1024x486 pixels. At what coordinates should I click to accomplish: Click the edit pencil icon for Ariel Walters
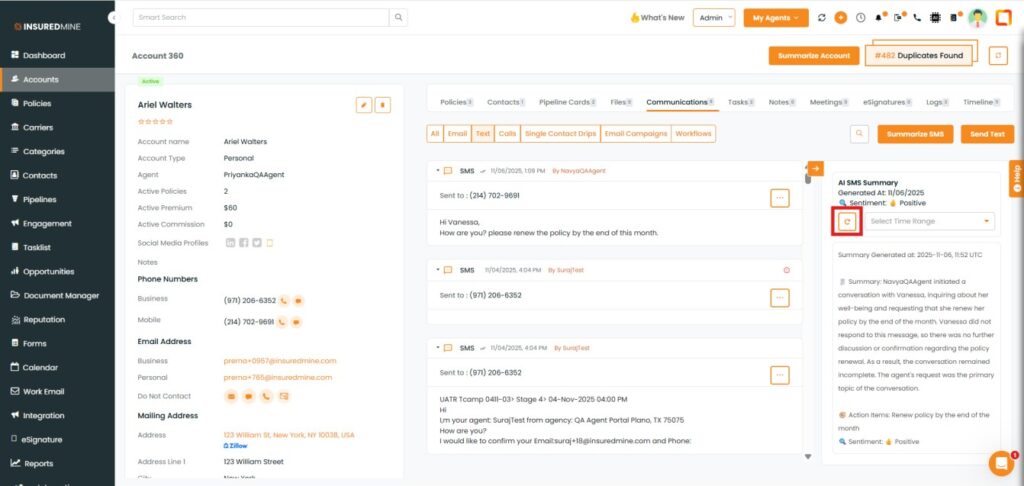(x=364, y=104)
